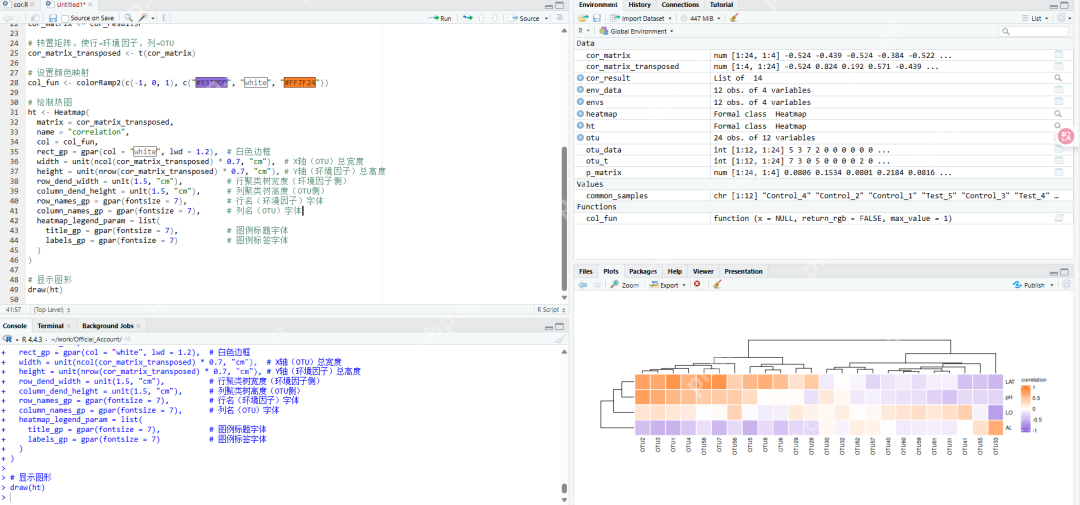Switch to the History tab

(639, 5)
